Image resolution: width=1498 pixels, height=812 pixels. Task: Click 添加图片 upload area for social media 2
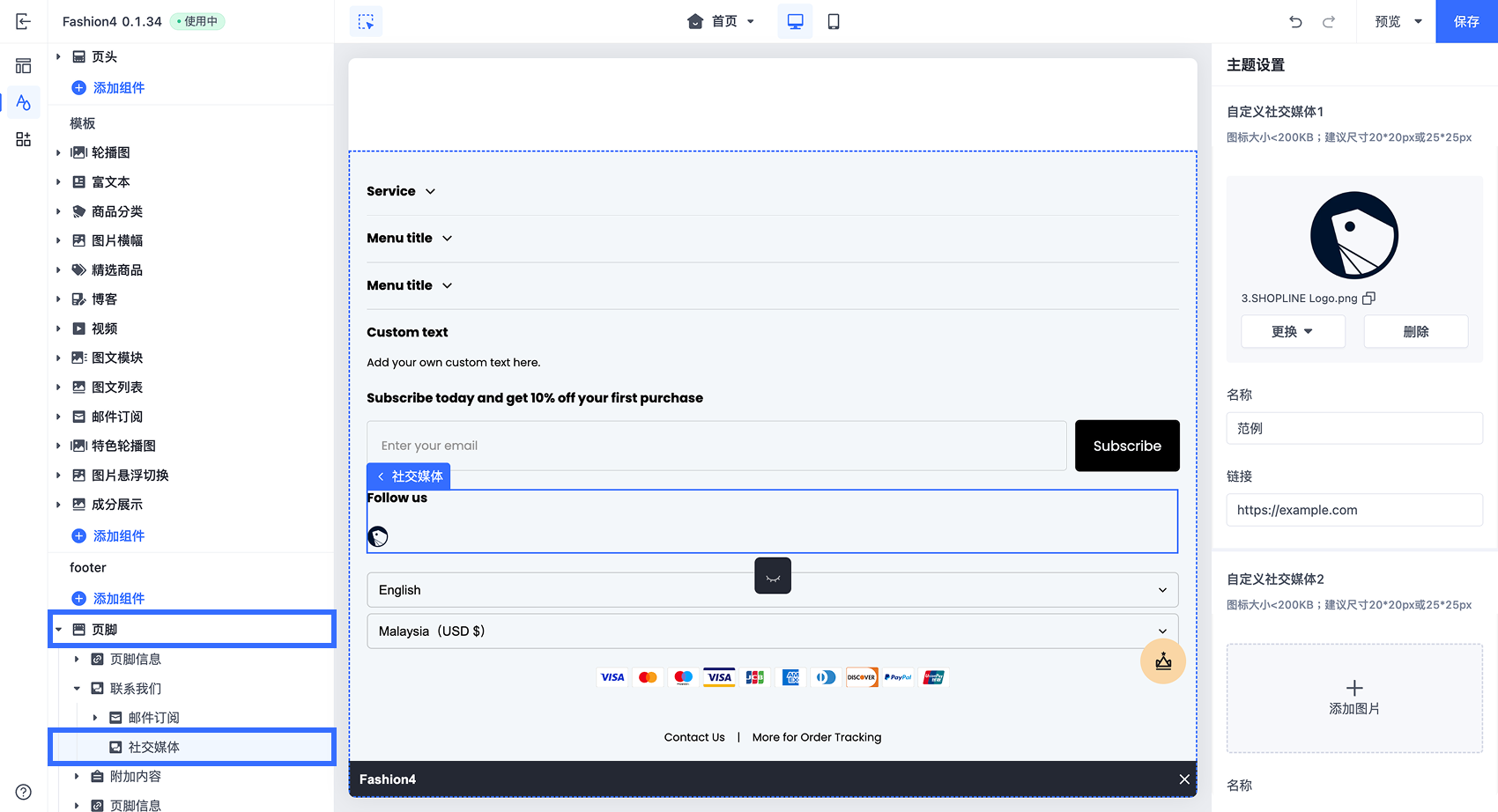pos(1353,698)
